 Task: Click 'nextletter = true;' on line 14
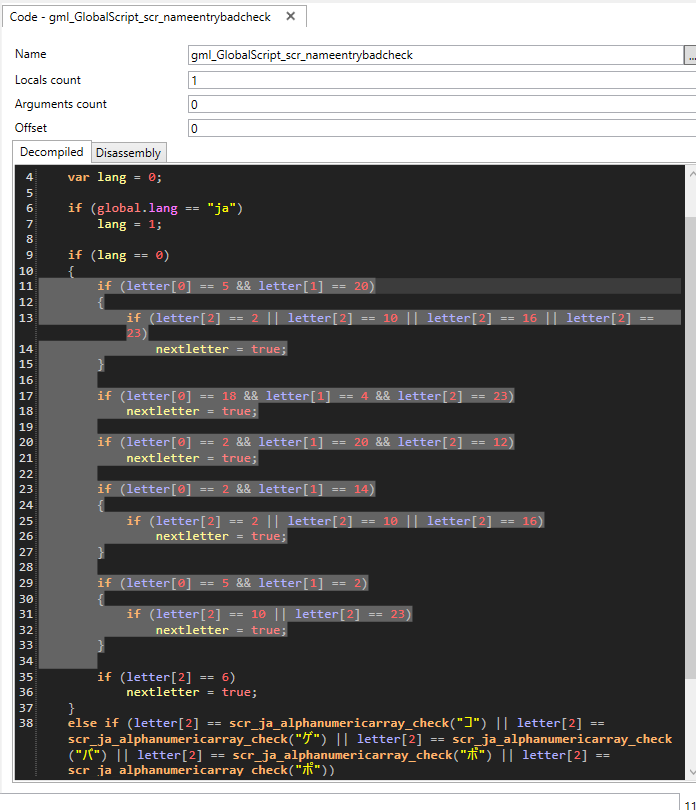coord(221,349)
